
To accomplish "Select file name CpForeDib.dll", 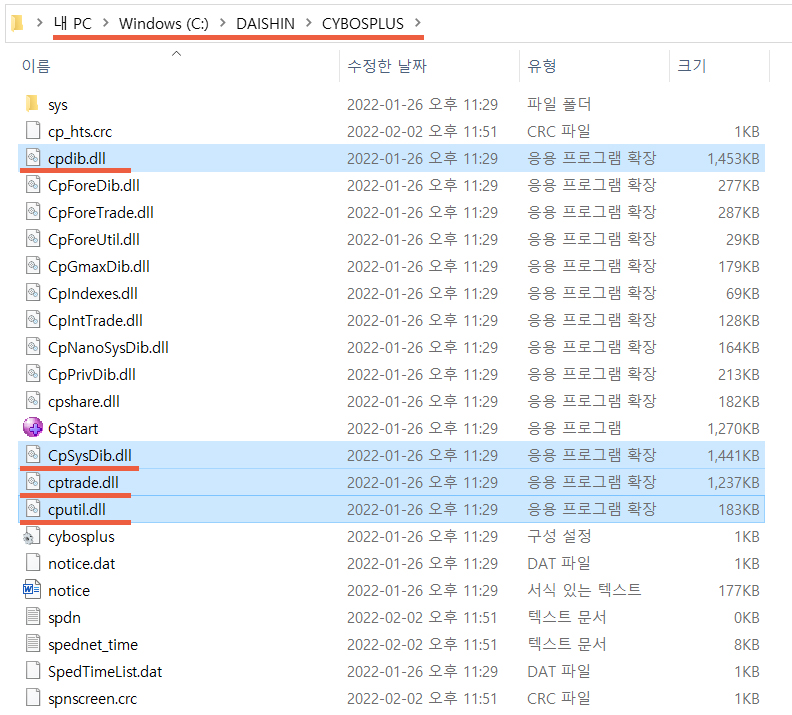I will click(93, 186).
